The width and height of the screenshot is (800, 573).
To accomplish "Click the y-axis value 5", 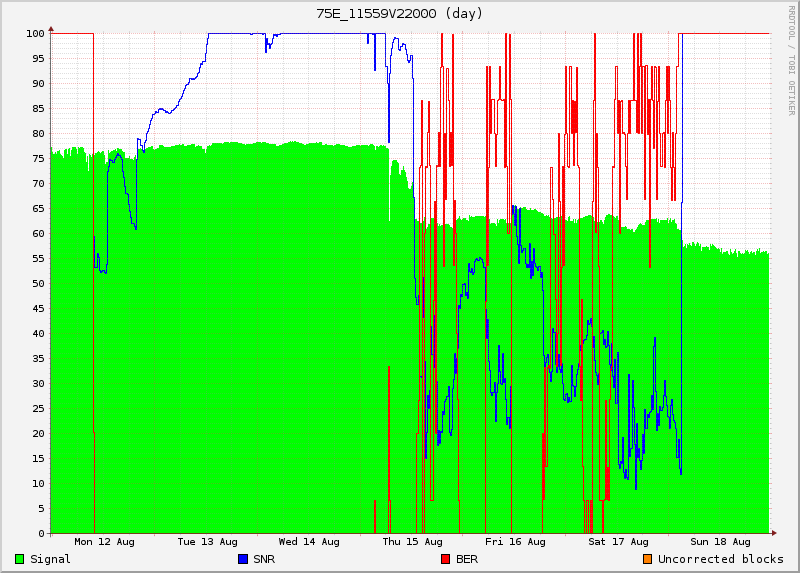I will click(x=42, y=509).
